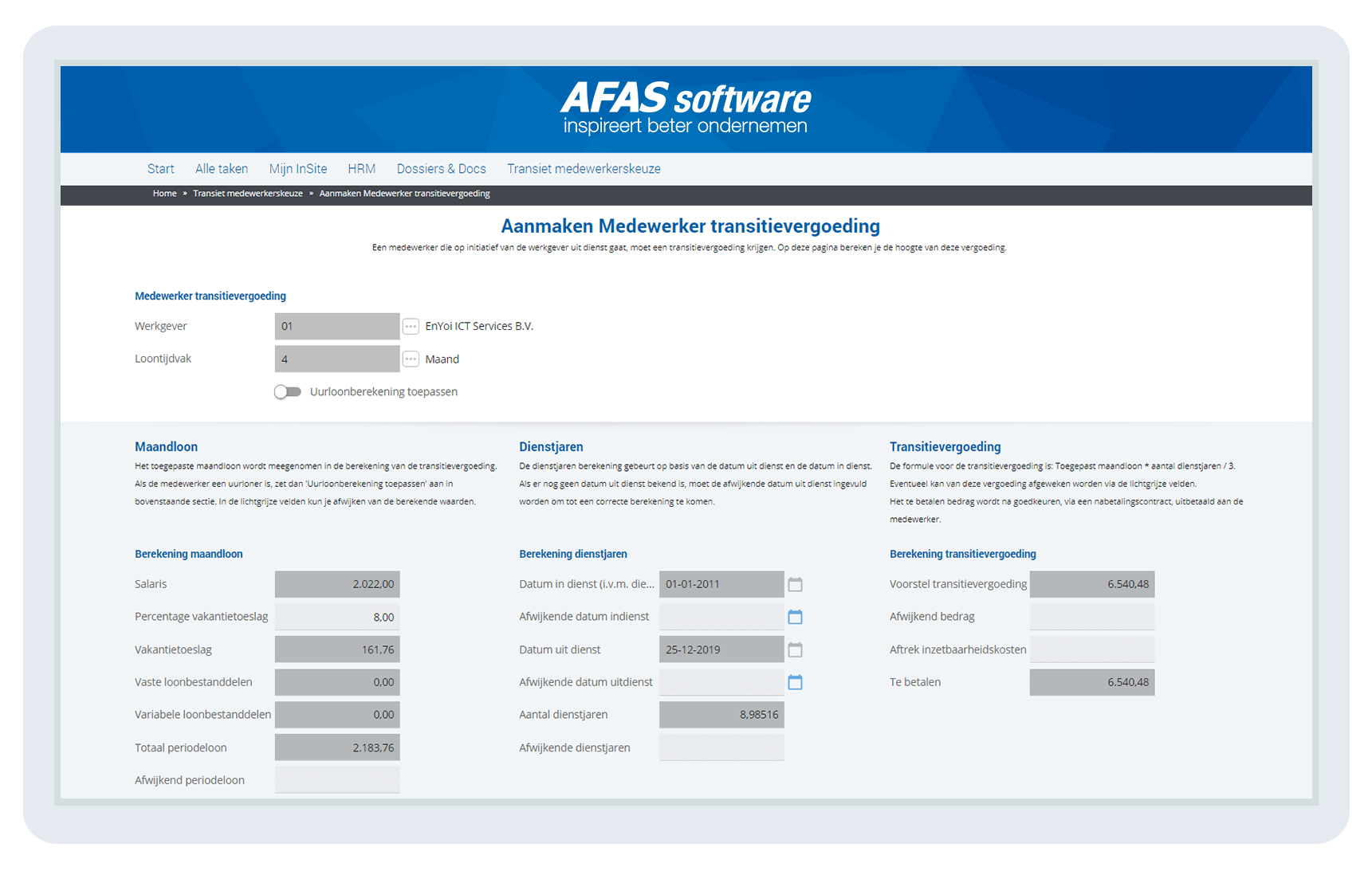Go to Home via the breadcrumb
Image resolution: width=1372 pixels, height=879 pixels.
(164, 193)
